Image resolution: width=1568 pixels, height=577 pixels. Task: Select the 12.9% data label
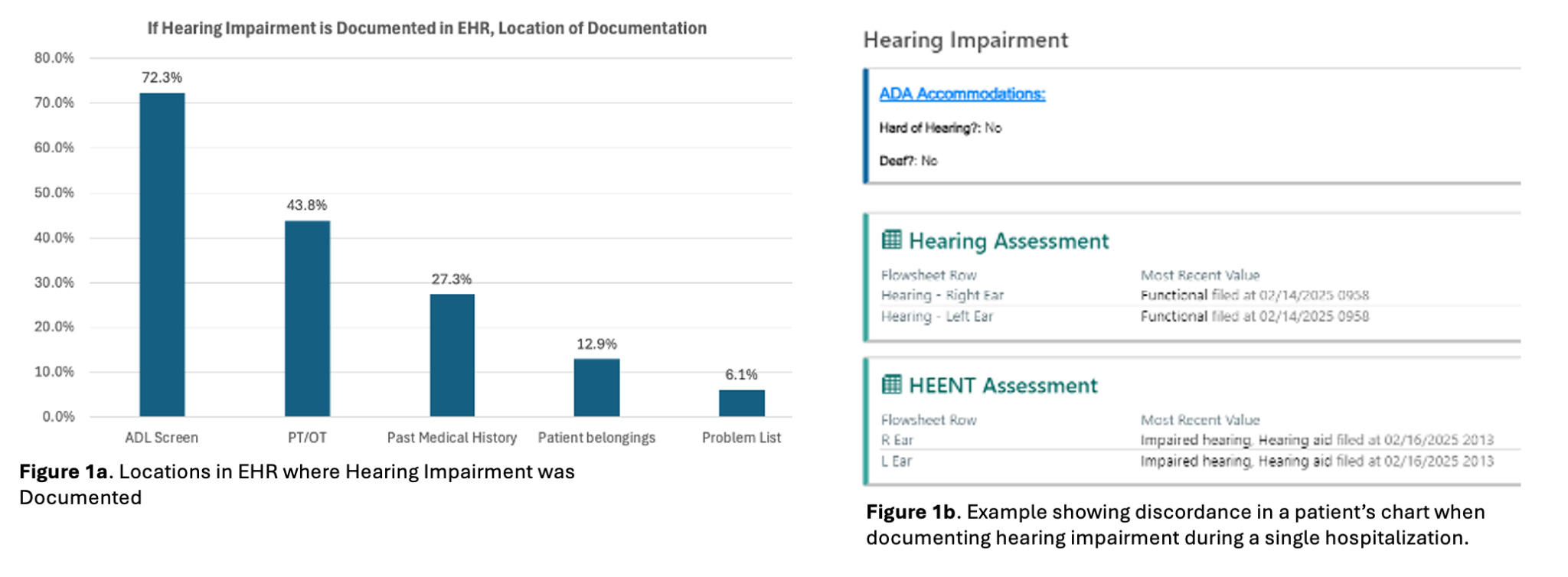[x=596, y=344]
